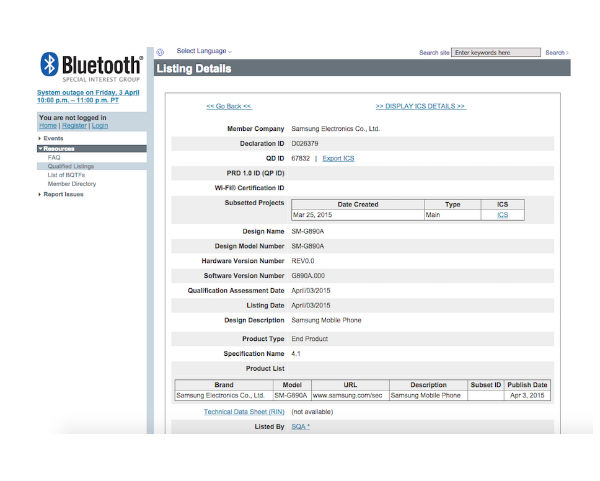The width and height of the screenshot is (600, 481).
Task: Click the Software Version Number value G890A.000
Action: point(308,276)
